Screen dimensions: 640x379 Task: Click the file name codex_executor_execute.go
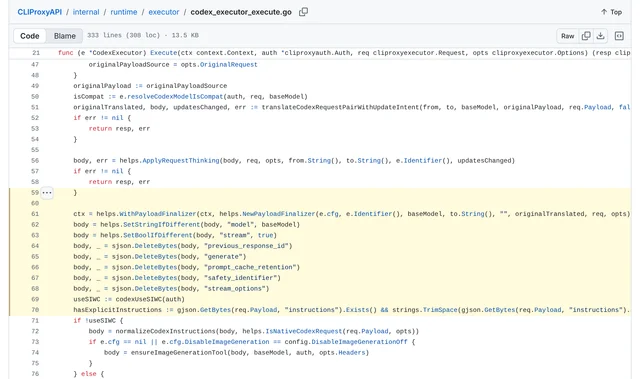click(x=241, y=12)
